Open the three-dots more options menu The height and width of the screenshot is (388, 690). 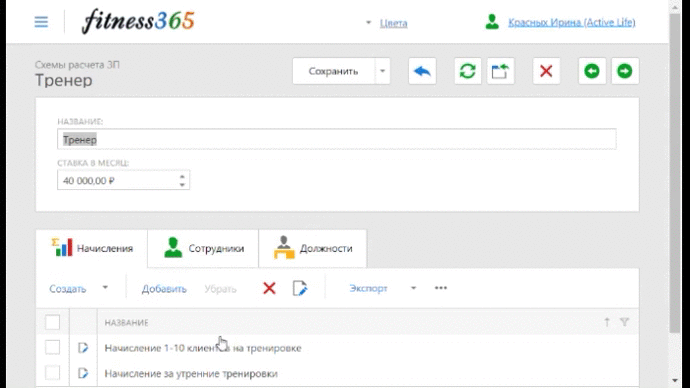(x=440, y=288)
